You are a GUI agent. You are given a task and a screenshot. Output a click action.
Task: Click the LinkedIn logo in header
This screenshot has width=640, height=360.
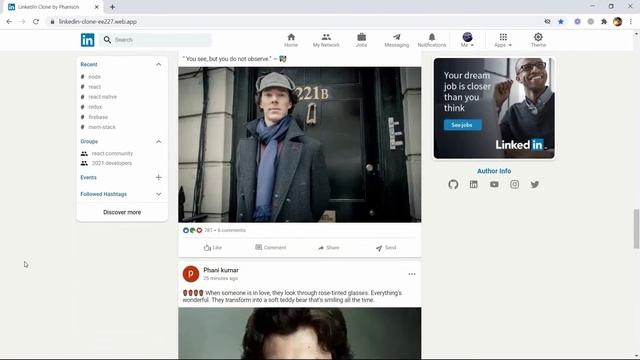click(x=87, y=40)
